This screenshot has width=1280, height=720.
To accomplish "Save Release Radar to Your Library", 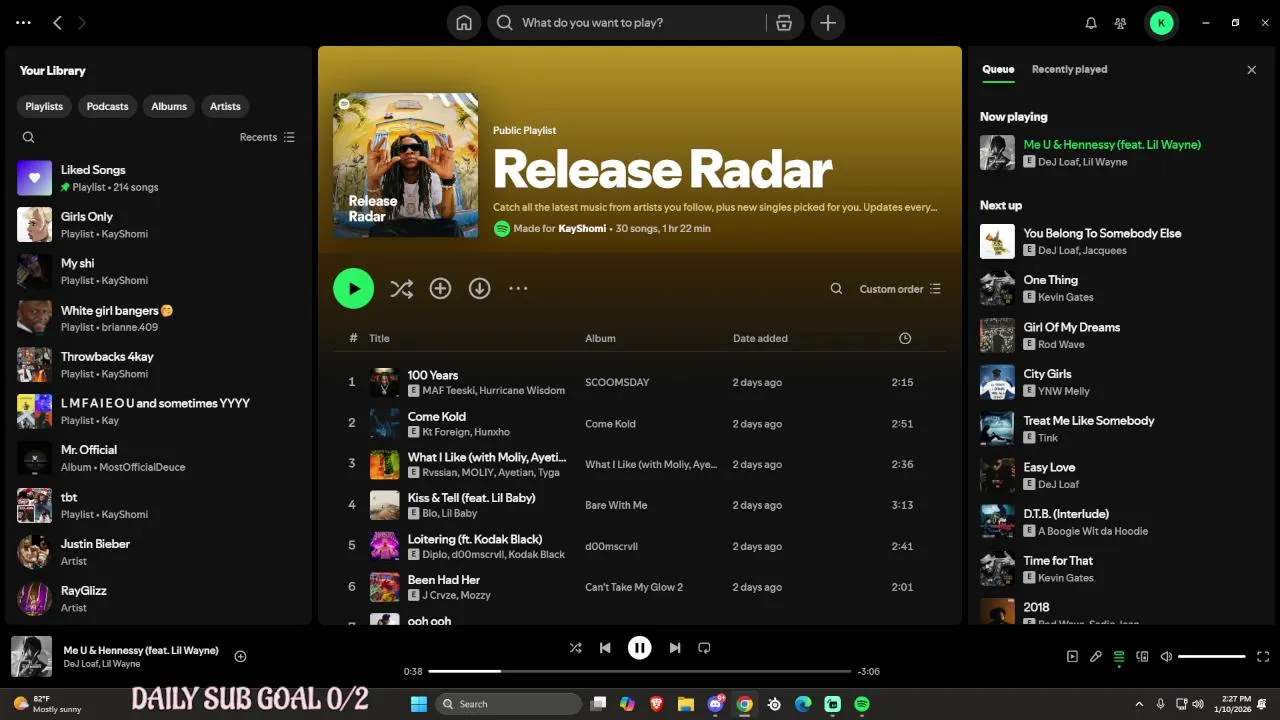I will 440,288.
